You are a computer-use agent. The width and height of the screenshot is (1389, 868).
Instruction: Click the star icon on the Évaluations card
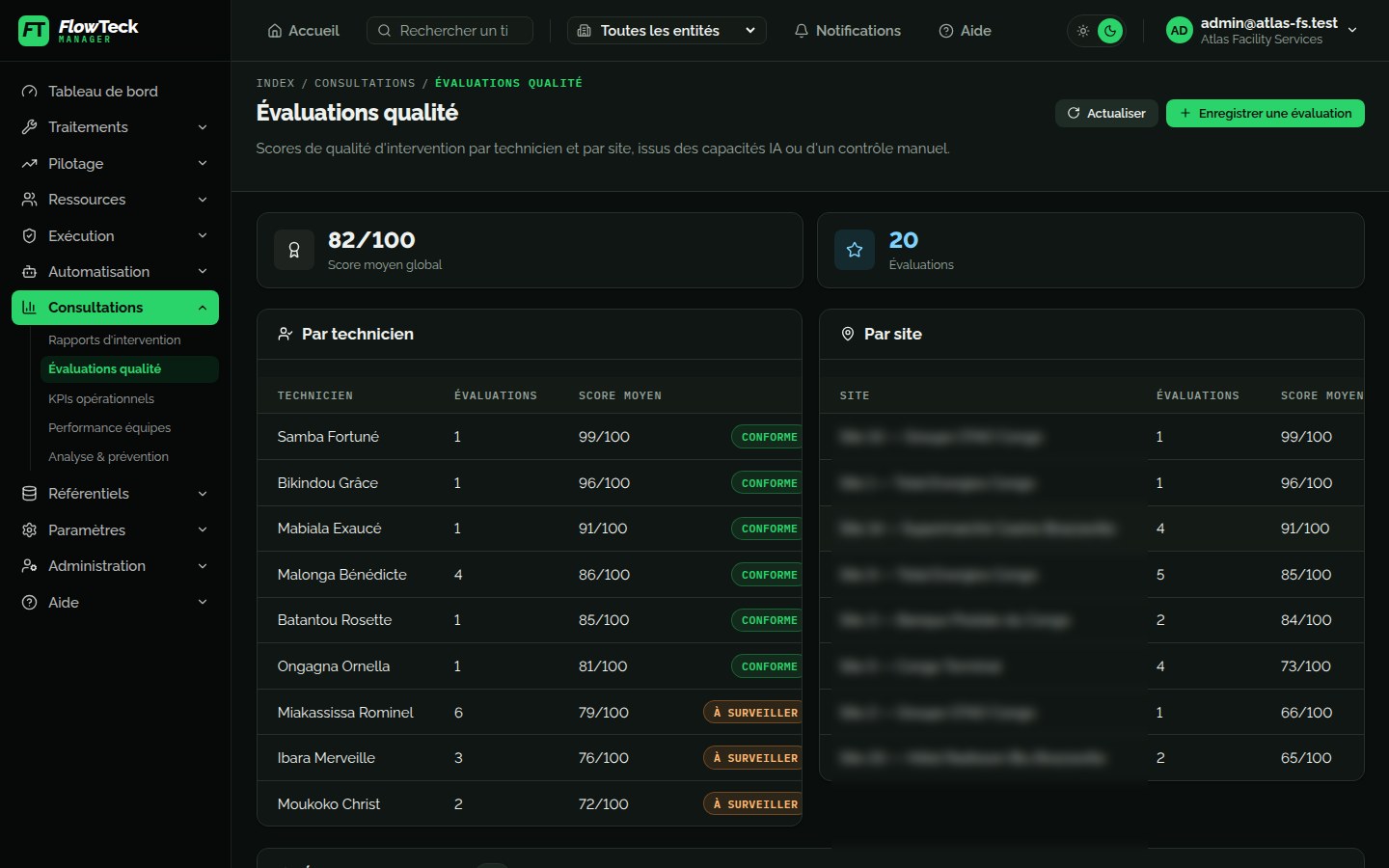855,250
